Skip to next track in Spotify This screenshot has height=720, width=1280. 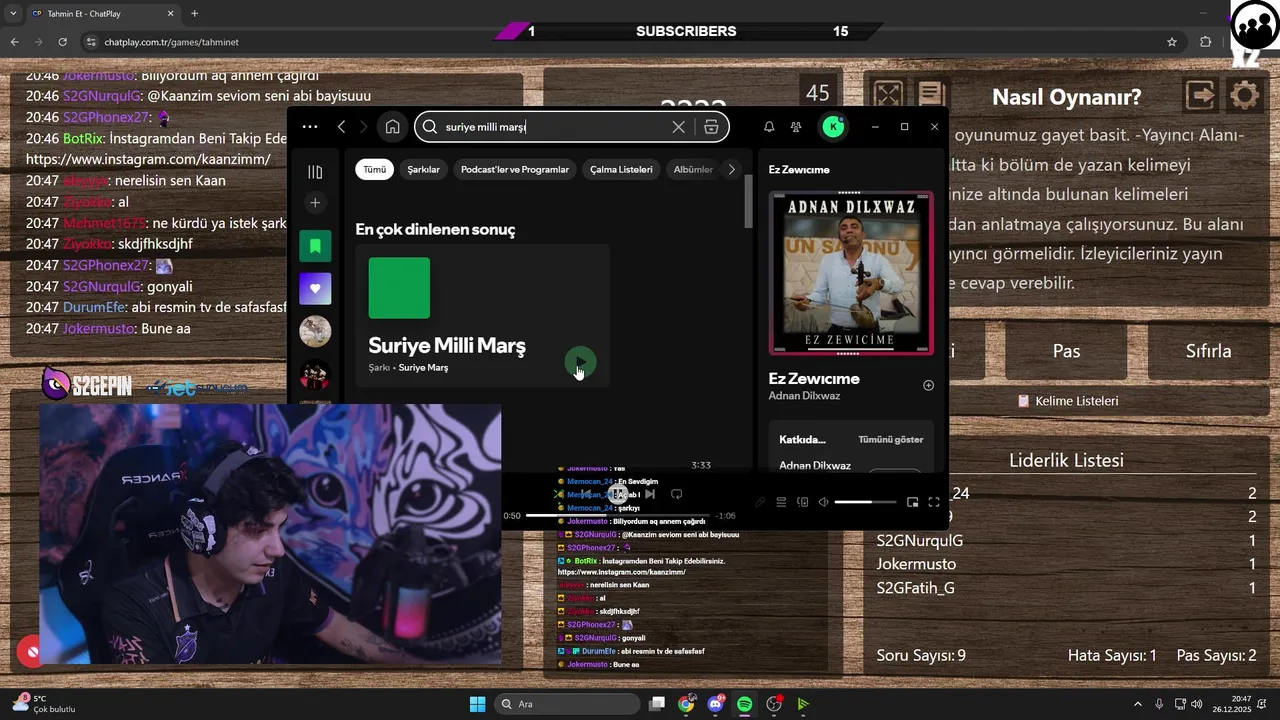point(649,494)
